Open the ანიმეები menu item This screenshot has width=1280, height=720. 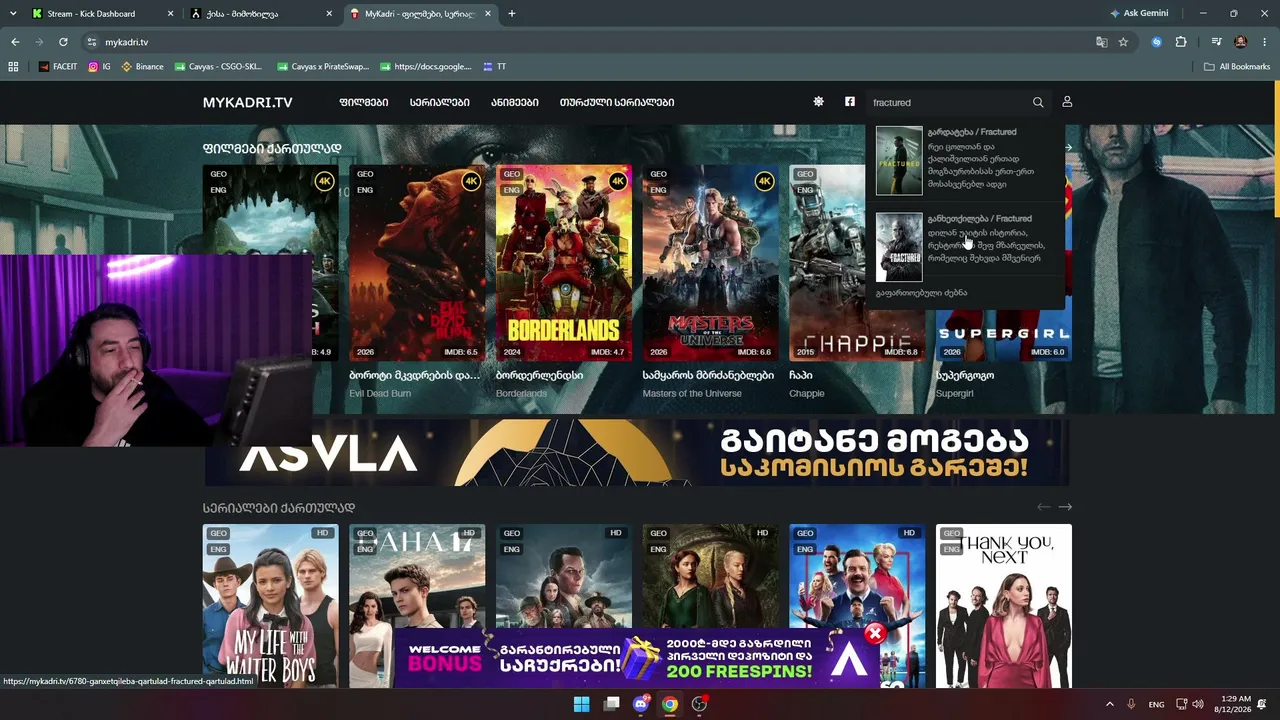[x=515, y=102]
